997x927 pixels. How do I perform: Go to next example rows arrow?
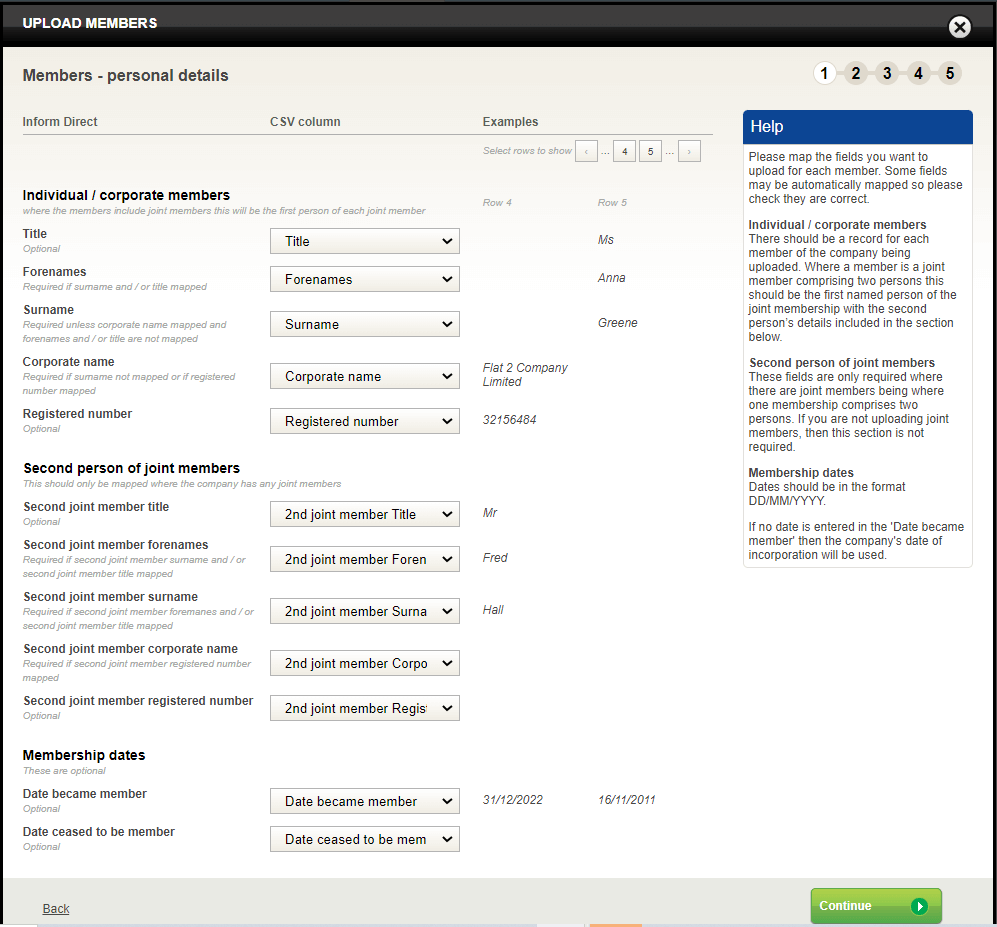pyautogui.click(x=689, y=152)
